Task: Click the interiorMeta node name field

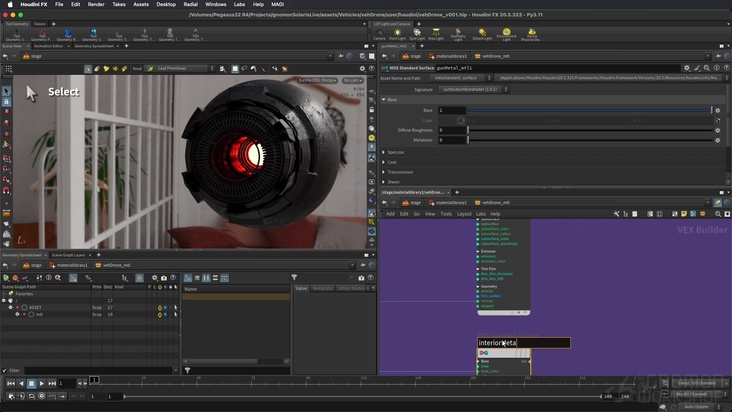Action: click(523, 343)
